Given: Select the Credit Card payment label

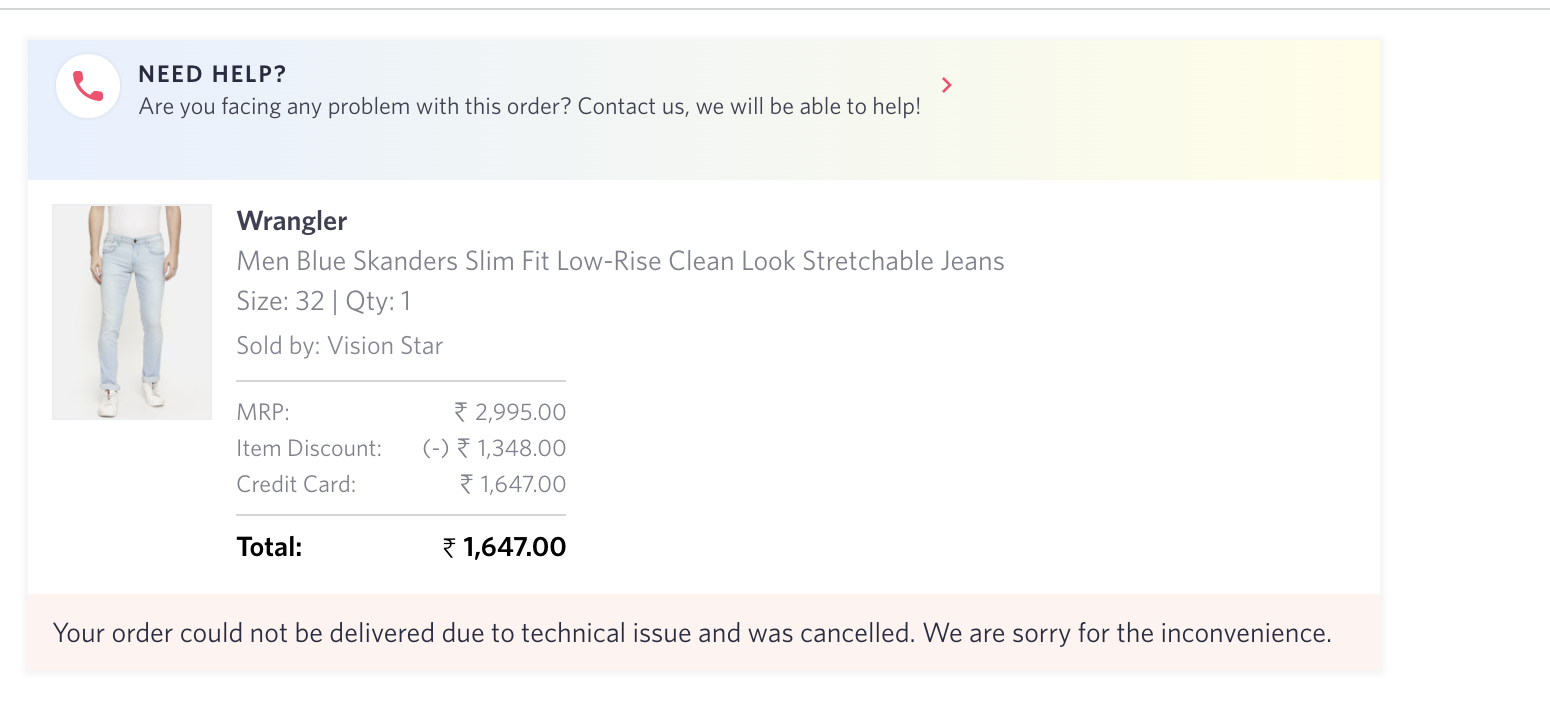Looking at the screenshot, I should tap(296, 484).
